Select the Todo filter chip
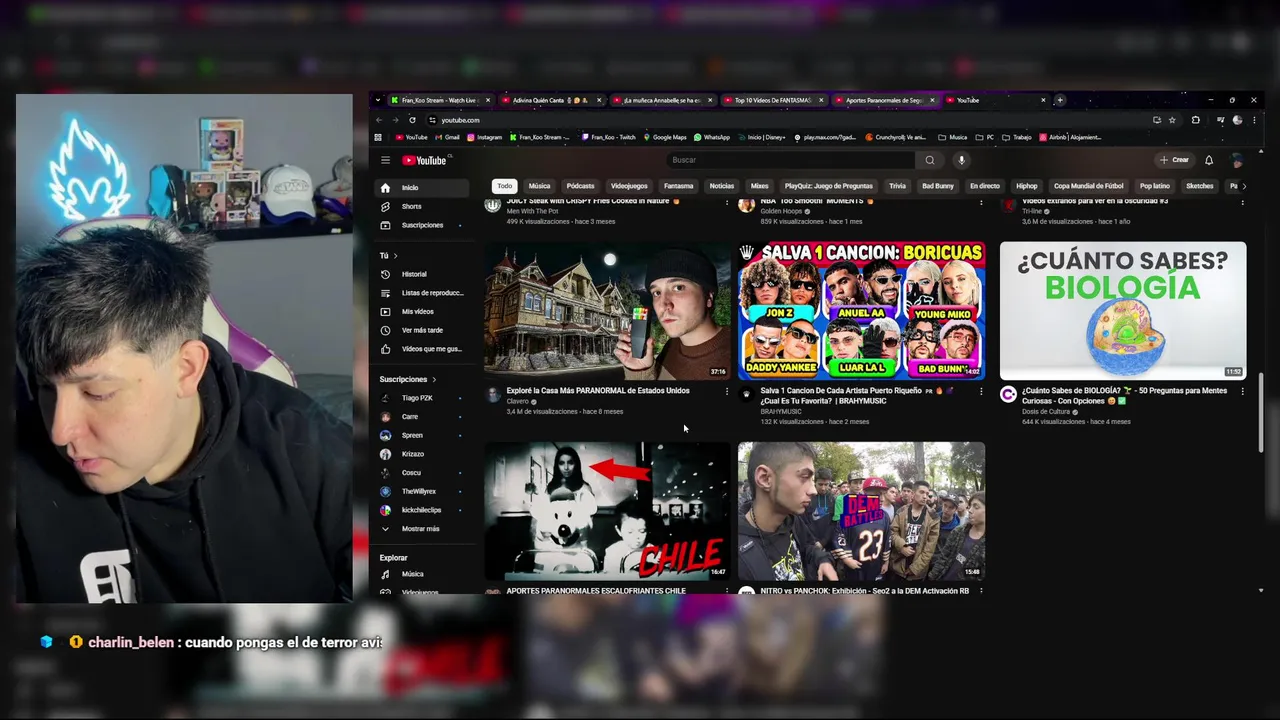 click(505, 186)
